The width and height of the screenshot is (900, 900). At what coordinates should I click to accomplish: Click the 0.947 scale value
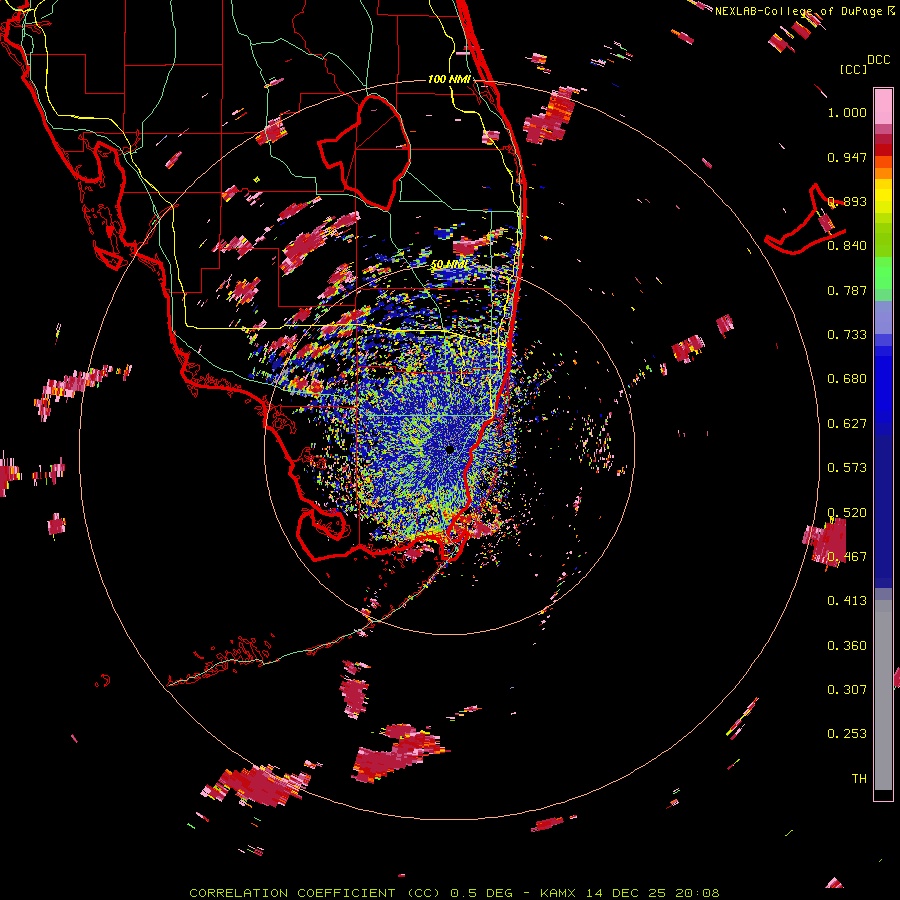847,157
